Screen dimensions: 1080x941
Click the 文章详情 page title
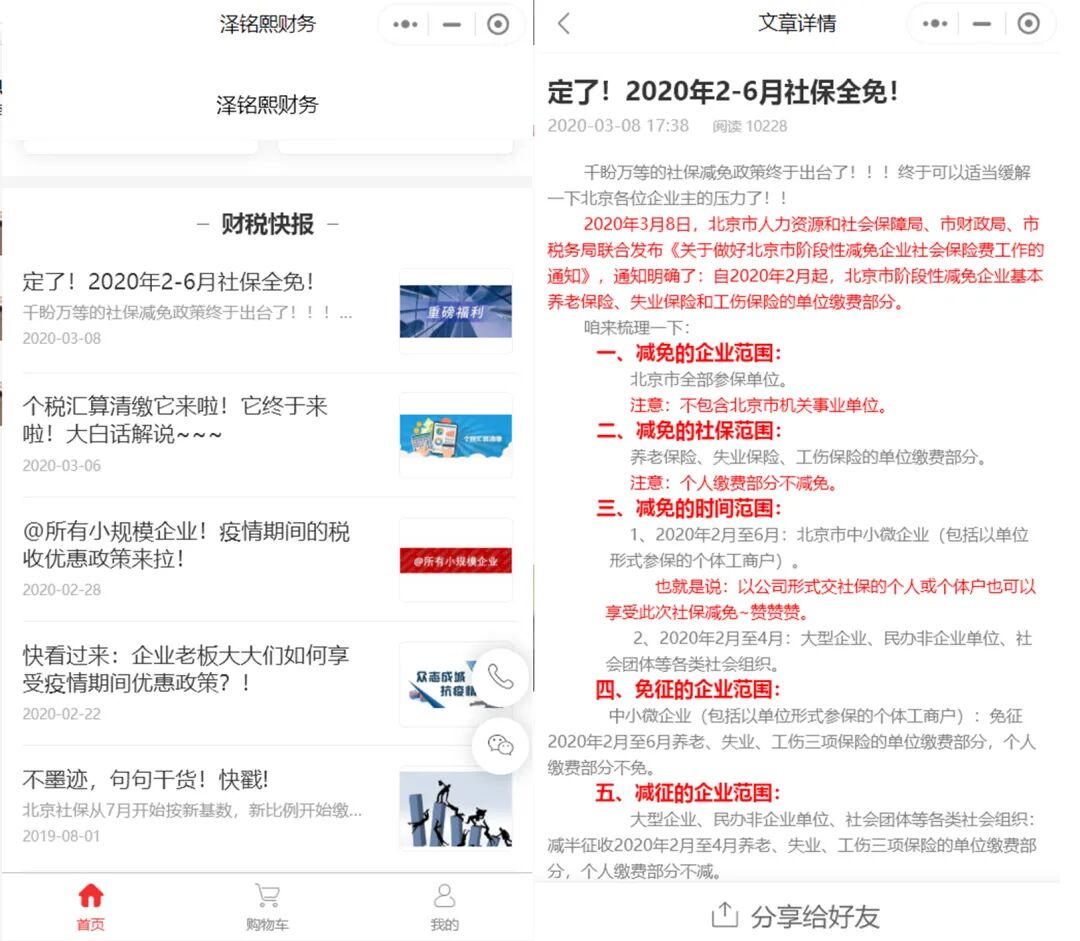[x=797, y=23]
